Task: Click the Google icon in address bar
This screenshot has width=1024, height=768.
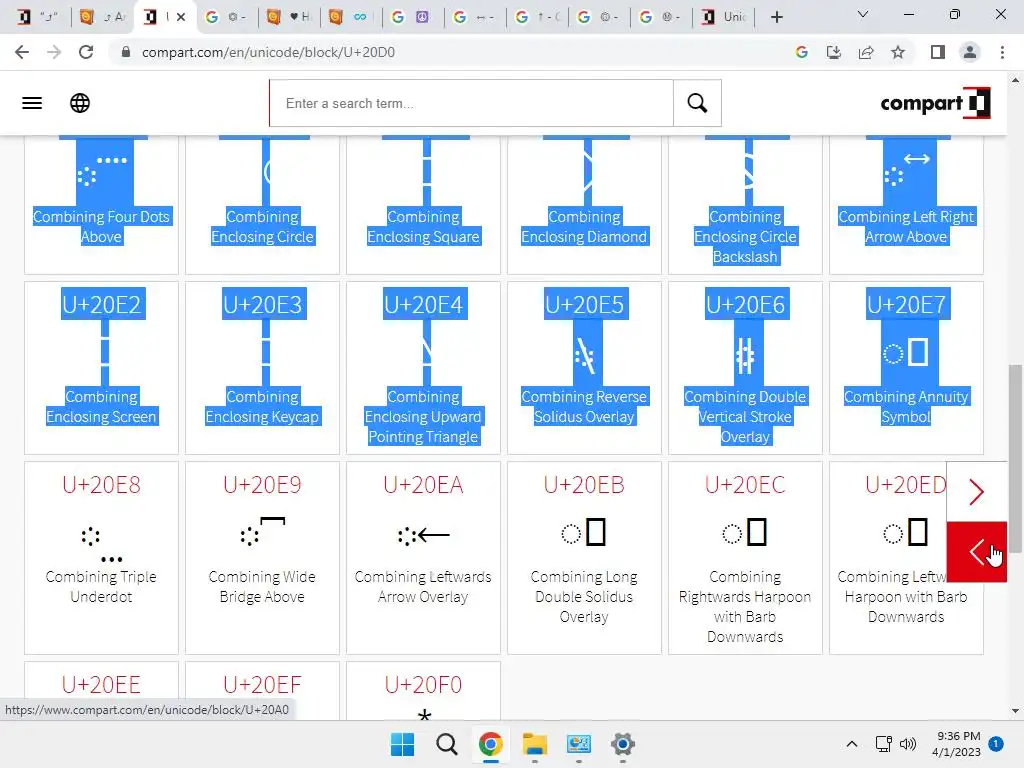Action: point(801,52)
